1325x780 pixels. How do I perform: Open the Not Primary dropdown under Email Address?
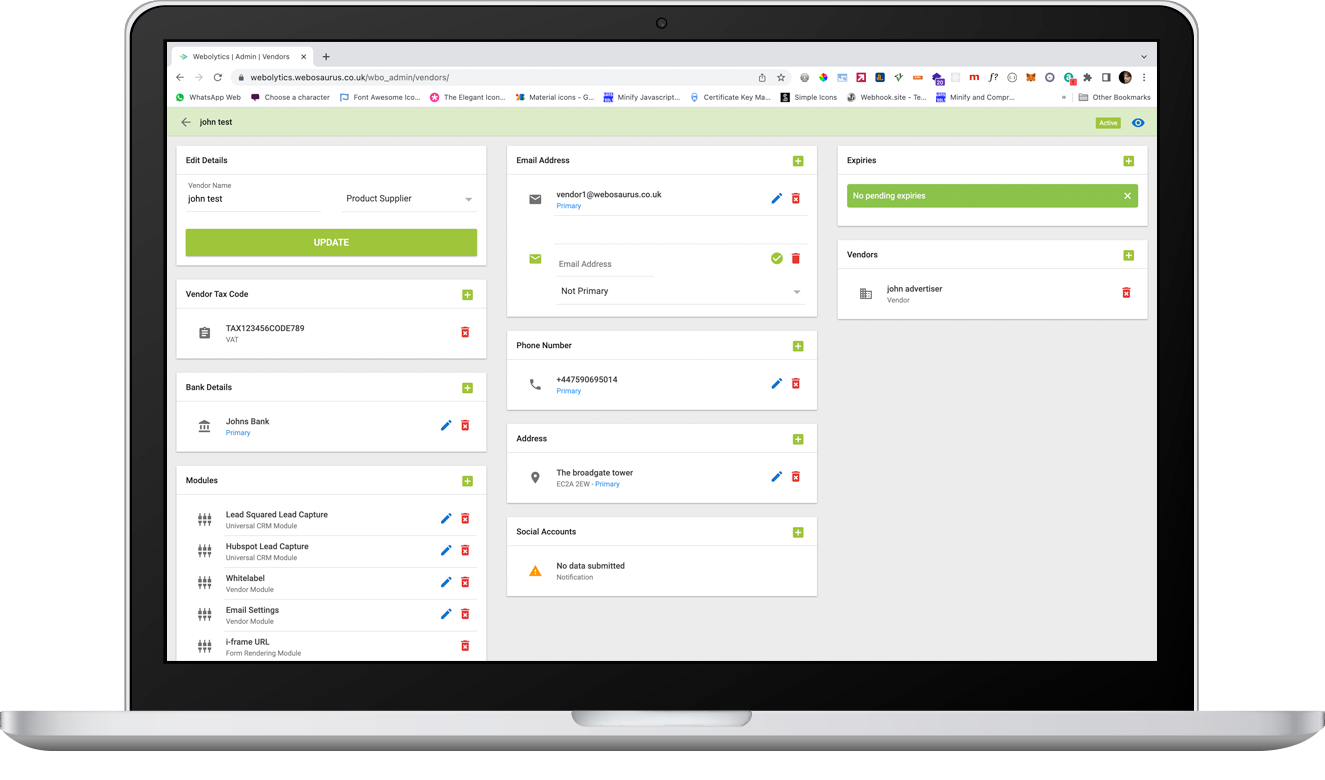point(680,291)
